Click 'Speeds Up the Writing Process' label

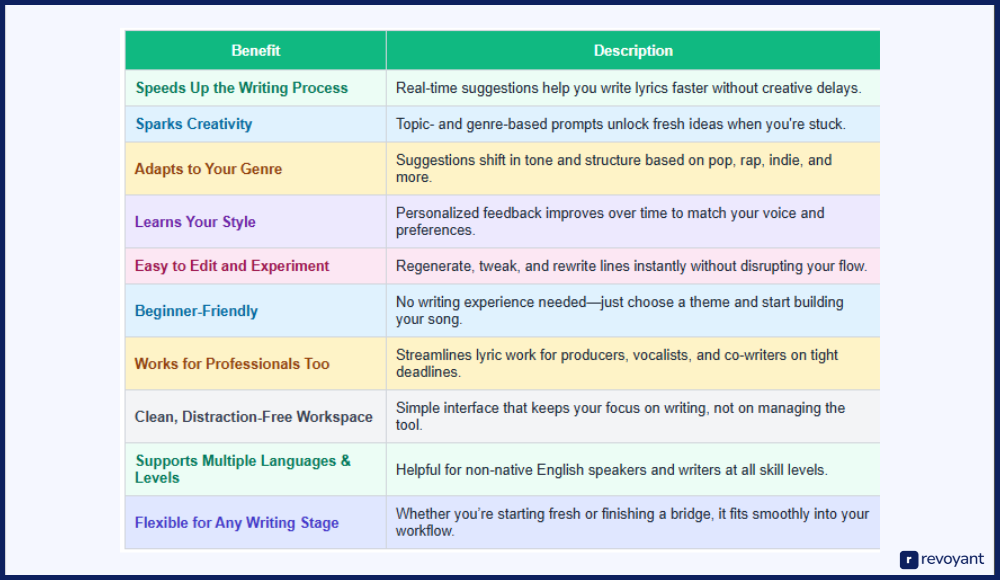242,88
